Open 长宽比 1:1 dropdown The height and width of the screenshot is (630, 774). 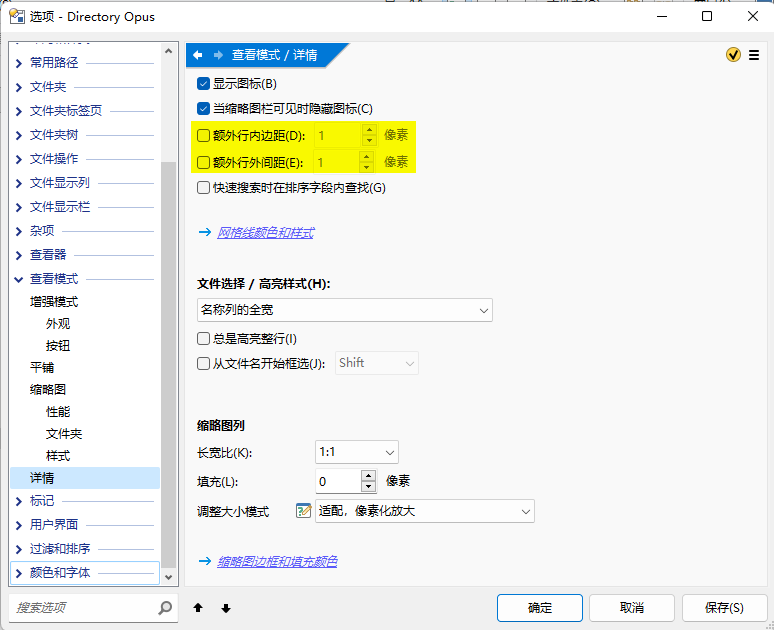tap(356, 452)
